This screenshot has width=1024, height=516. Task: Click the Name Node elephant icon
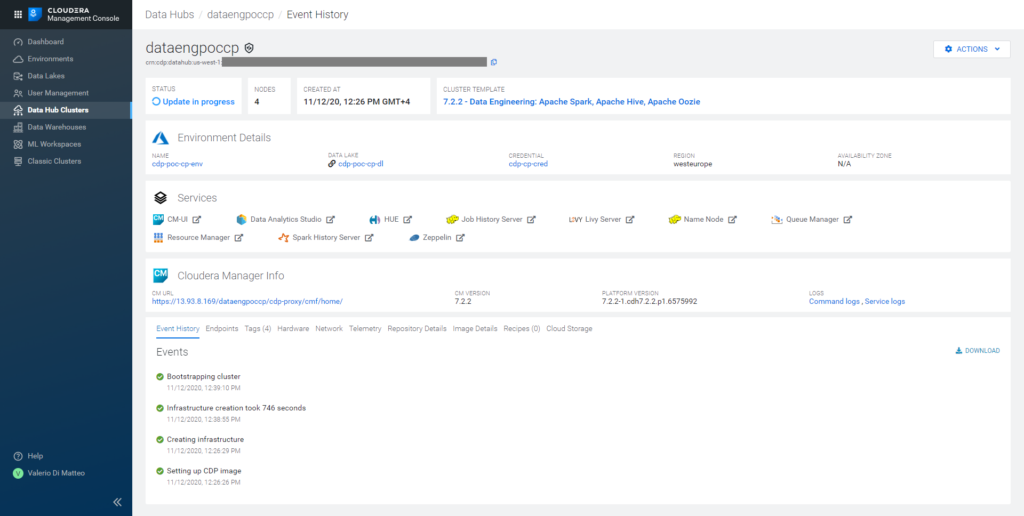[x=675, y=219]
